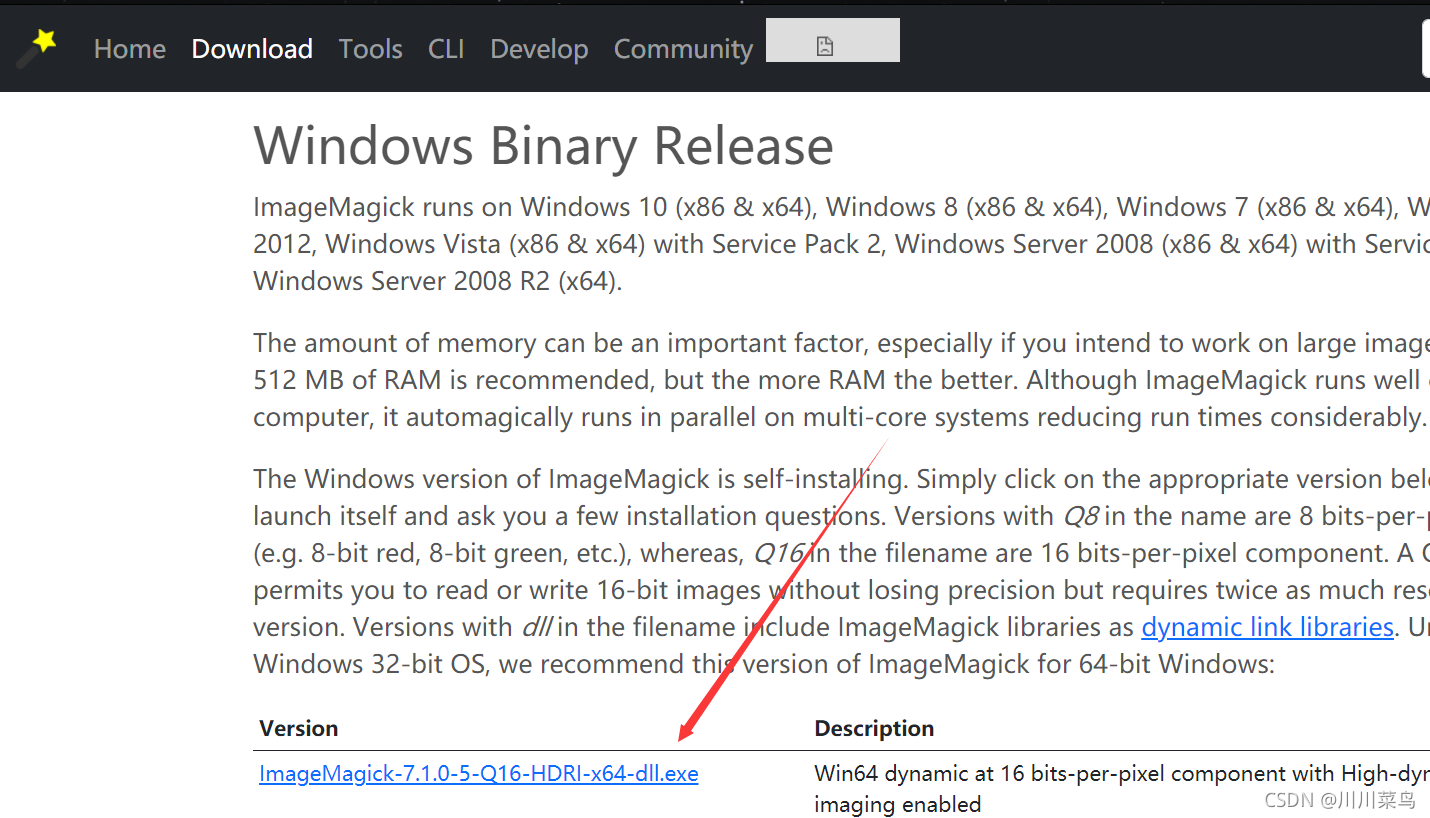Click the ImageMagick wizard logo icon
This screenshot has width=1430, height=818.
37,47
